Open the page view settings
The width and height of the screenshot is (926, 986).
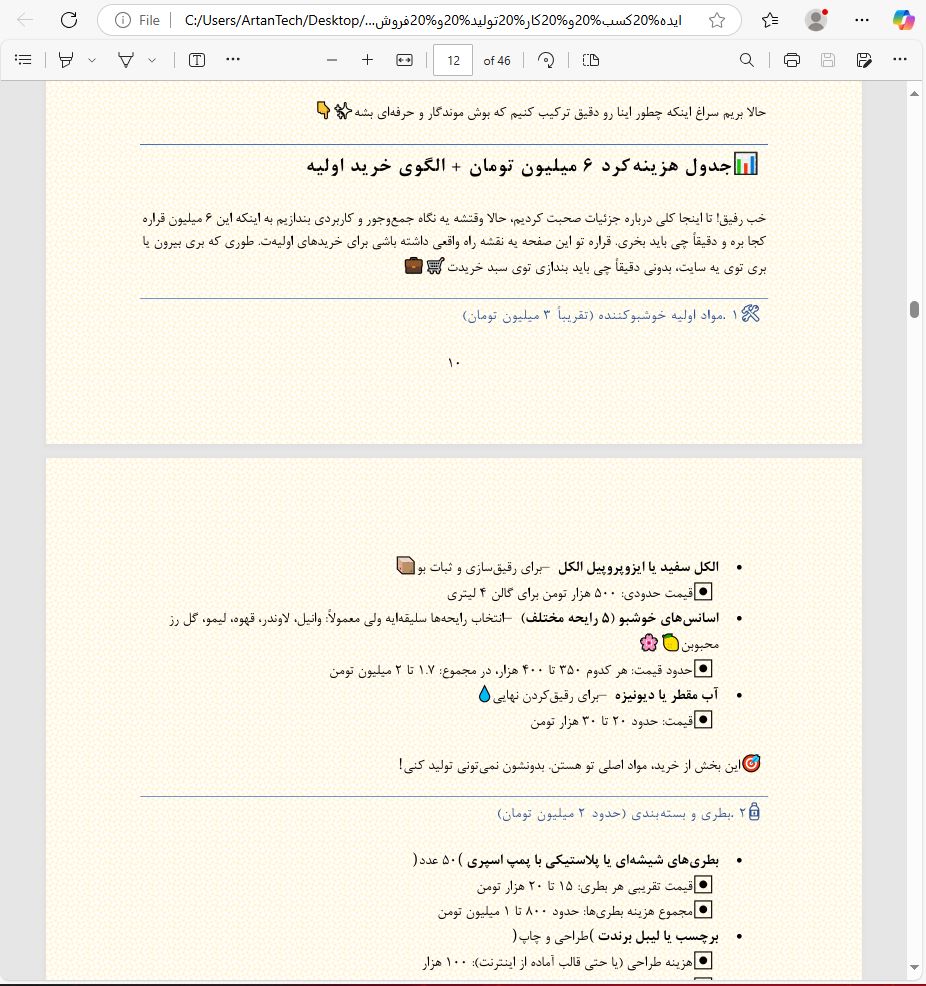590,60
